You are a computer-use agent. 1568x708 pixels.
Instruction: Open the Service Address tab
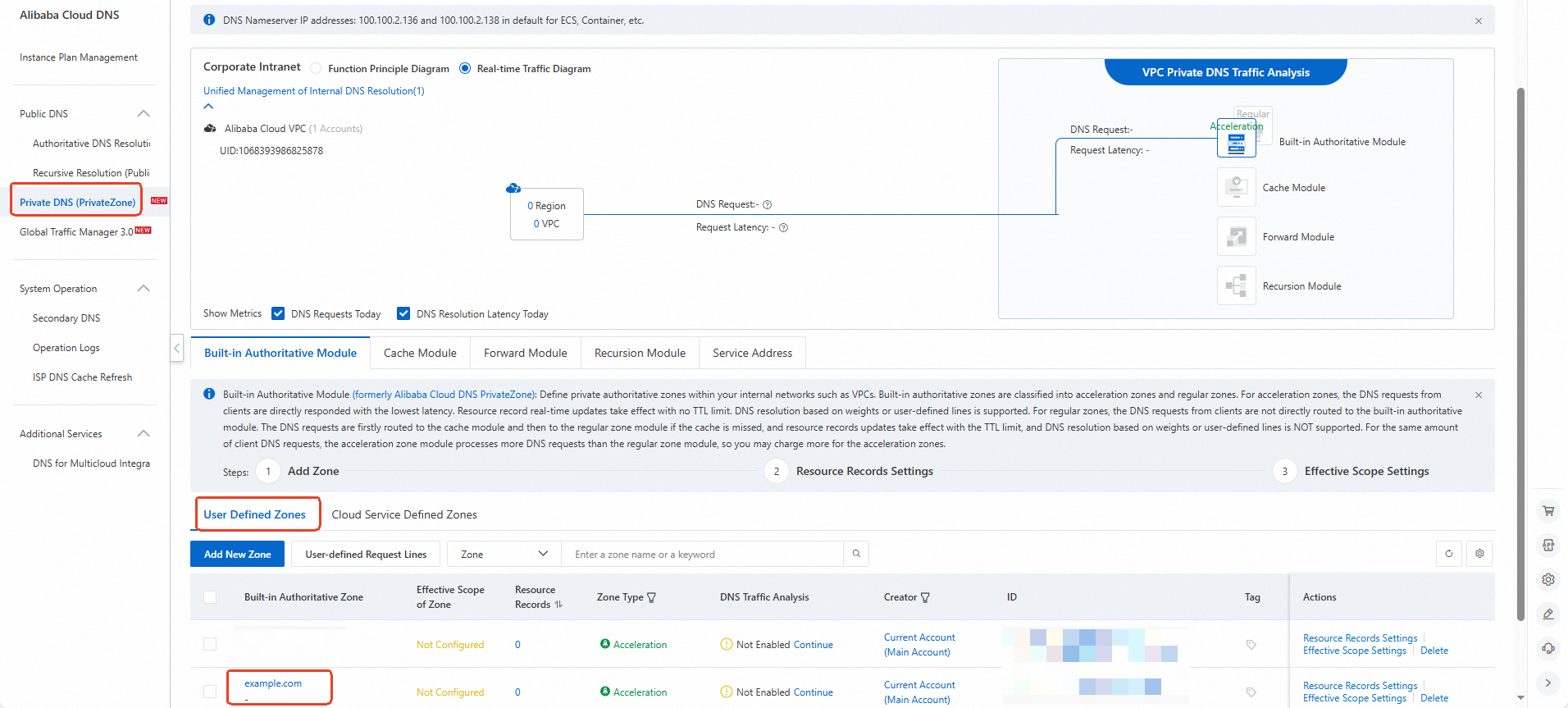point(752,353)
